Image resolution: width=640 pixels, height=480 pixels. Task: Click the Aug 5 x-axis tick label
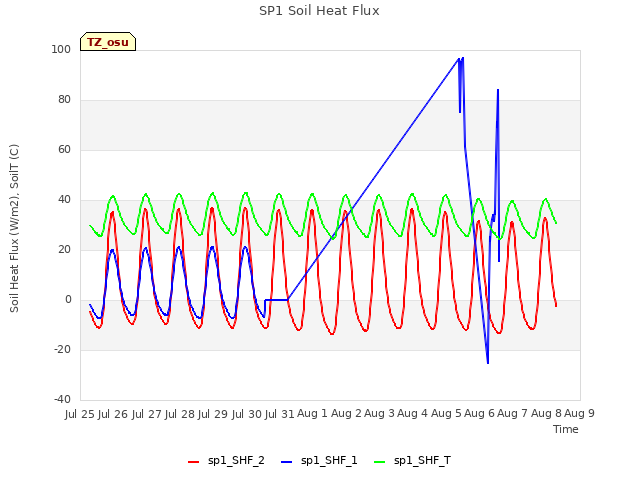(446, 413)
